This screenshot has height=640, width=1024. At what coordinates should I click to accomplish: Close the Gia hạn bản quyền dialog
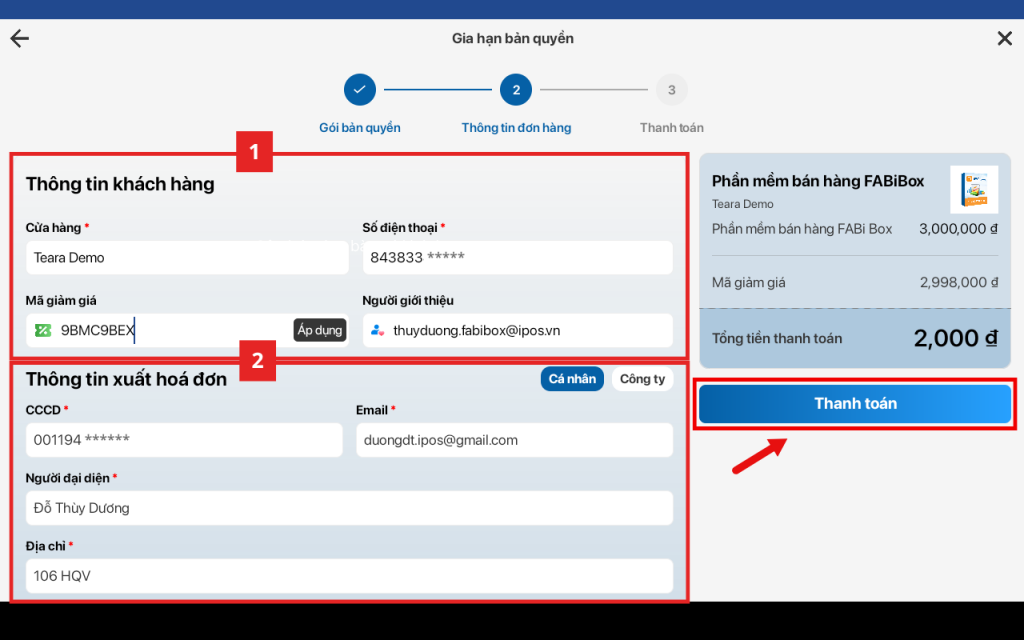tap(1004, 39)
